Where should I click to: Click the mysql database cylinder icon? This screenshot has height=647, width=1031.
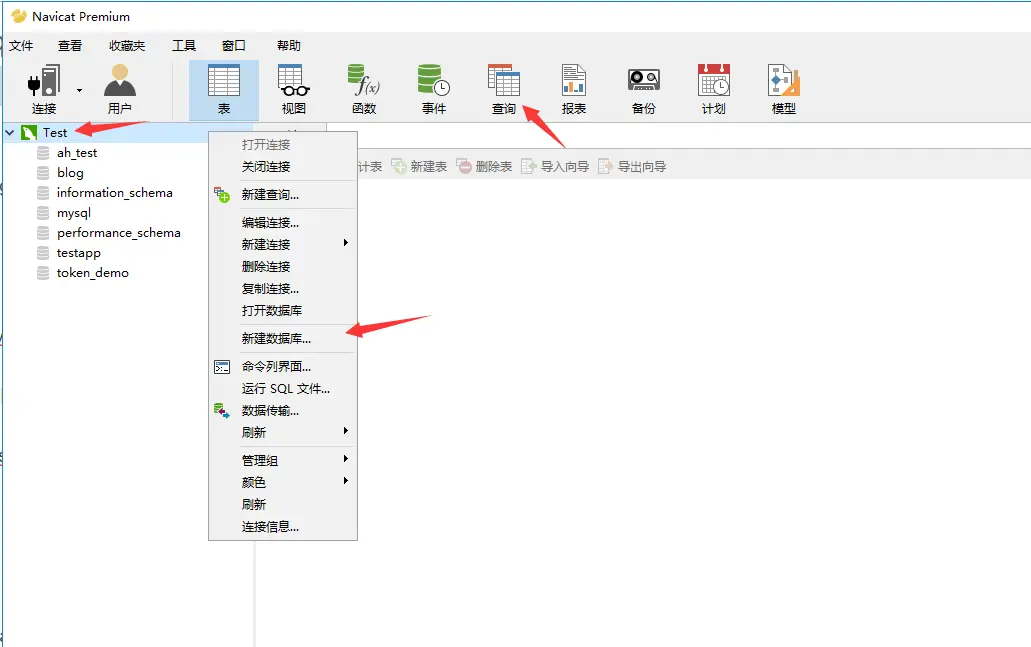point(43,213)
